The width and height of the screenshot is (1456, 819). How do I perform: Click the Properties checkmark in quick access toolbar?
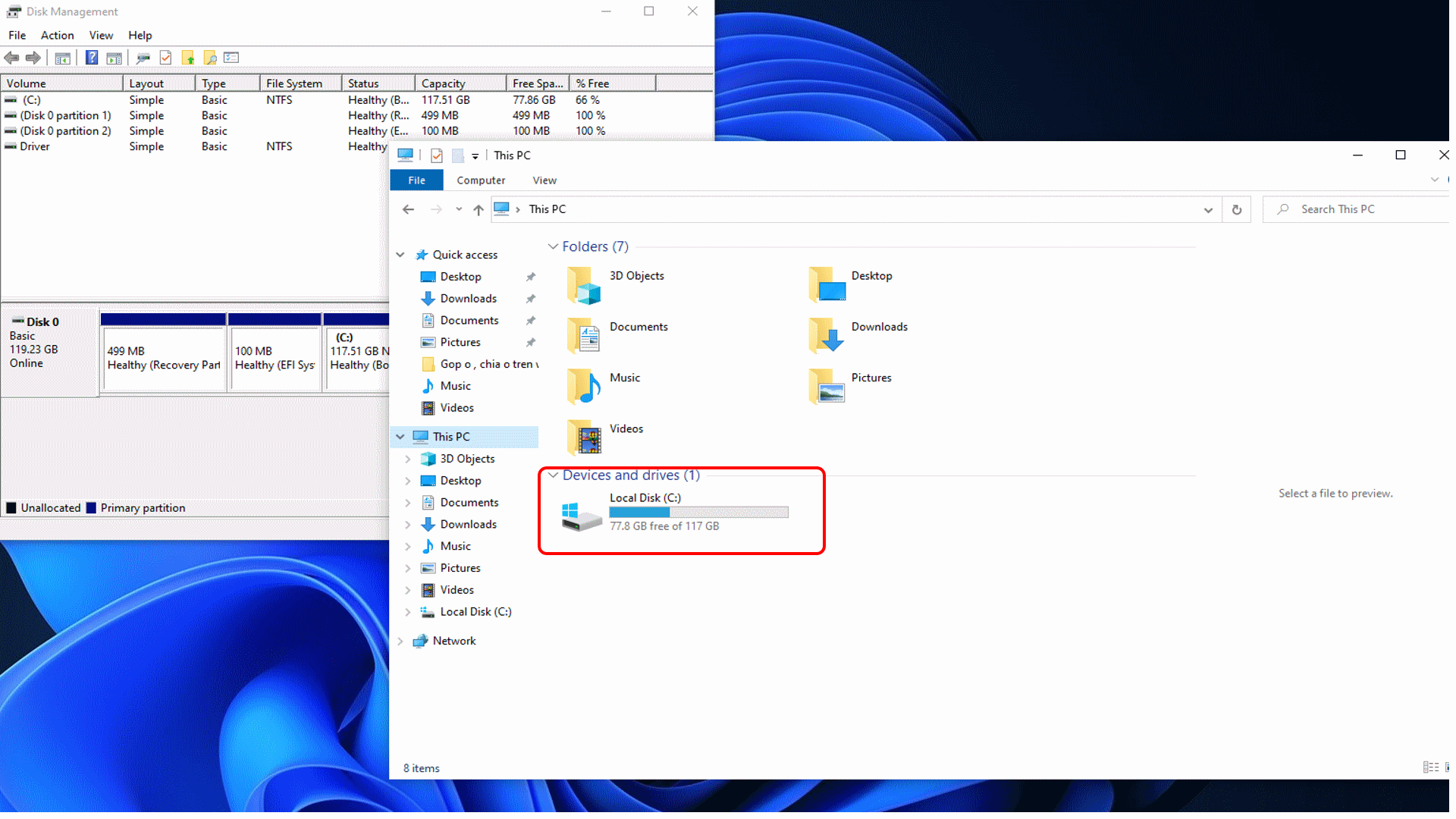click(x=437, y=155)
